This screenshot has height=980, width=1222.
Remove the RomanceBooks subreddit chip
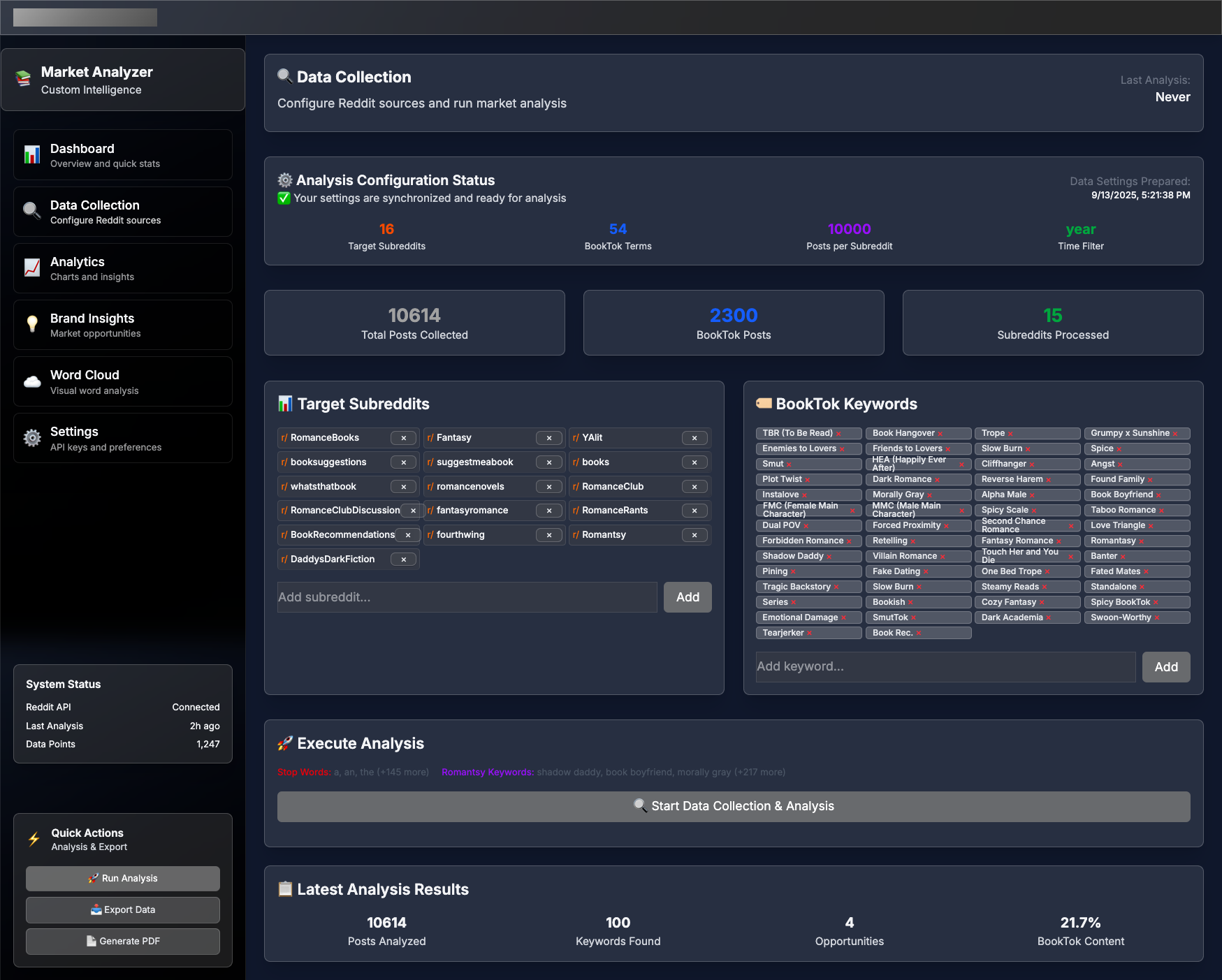pyautogui.click(x=403, y=438)
